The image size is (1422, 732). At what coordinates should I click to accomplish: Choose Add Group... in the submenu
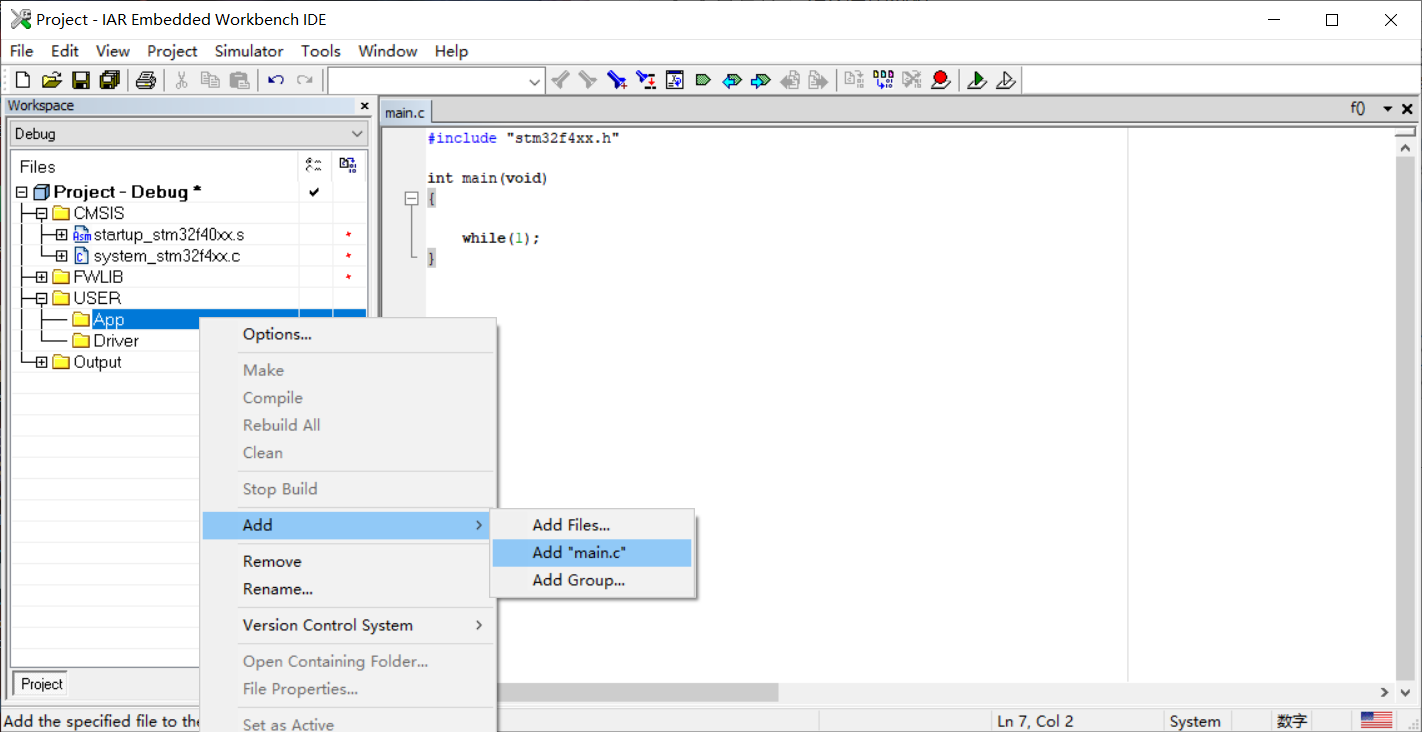592,581
